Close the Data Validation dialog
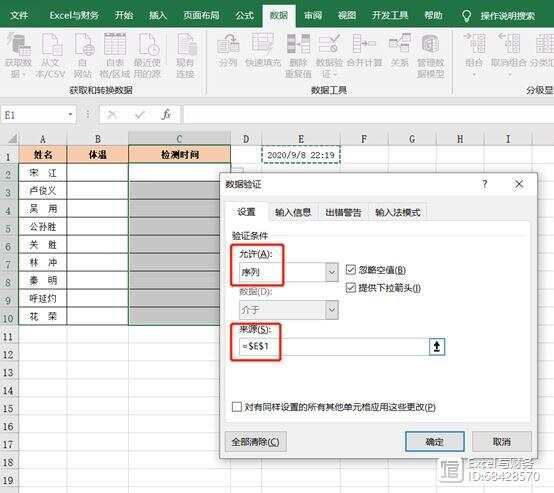The image size is (554, 493). [519, 184]
